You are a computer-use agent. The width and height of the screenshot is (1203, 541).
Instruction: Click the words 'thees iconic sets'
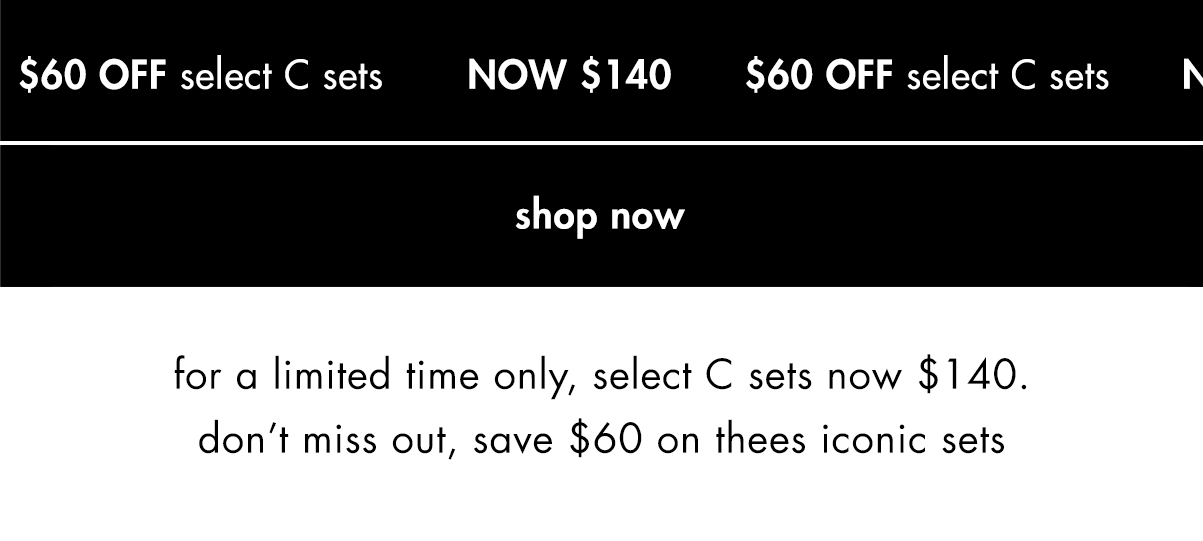[859, 440]
